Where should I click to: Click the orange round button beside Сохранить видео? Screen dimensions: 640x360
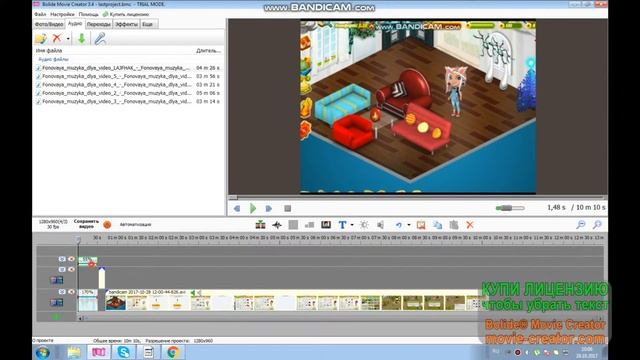tap(107, 224)
